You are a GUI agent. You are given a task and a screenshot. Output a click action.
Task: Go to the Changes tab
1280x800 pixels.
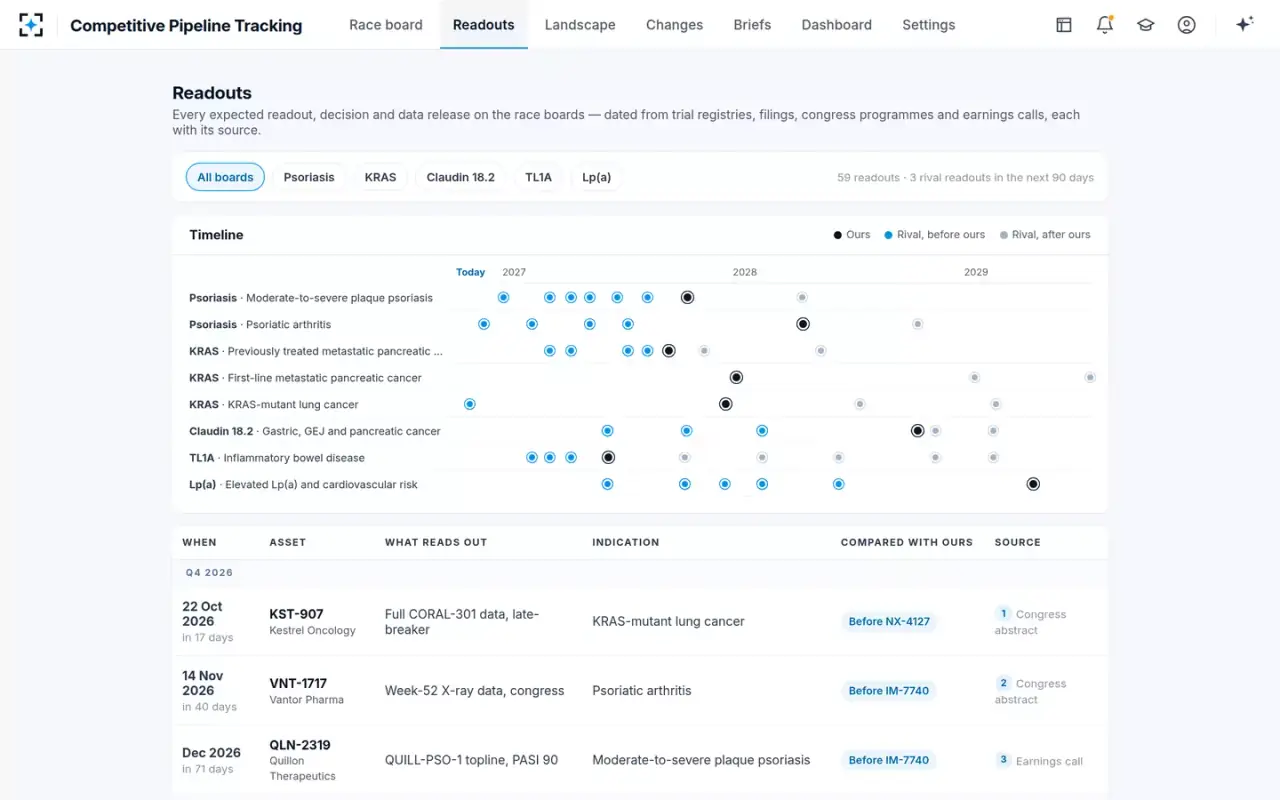[x=674, y=25]
